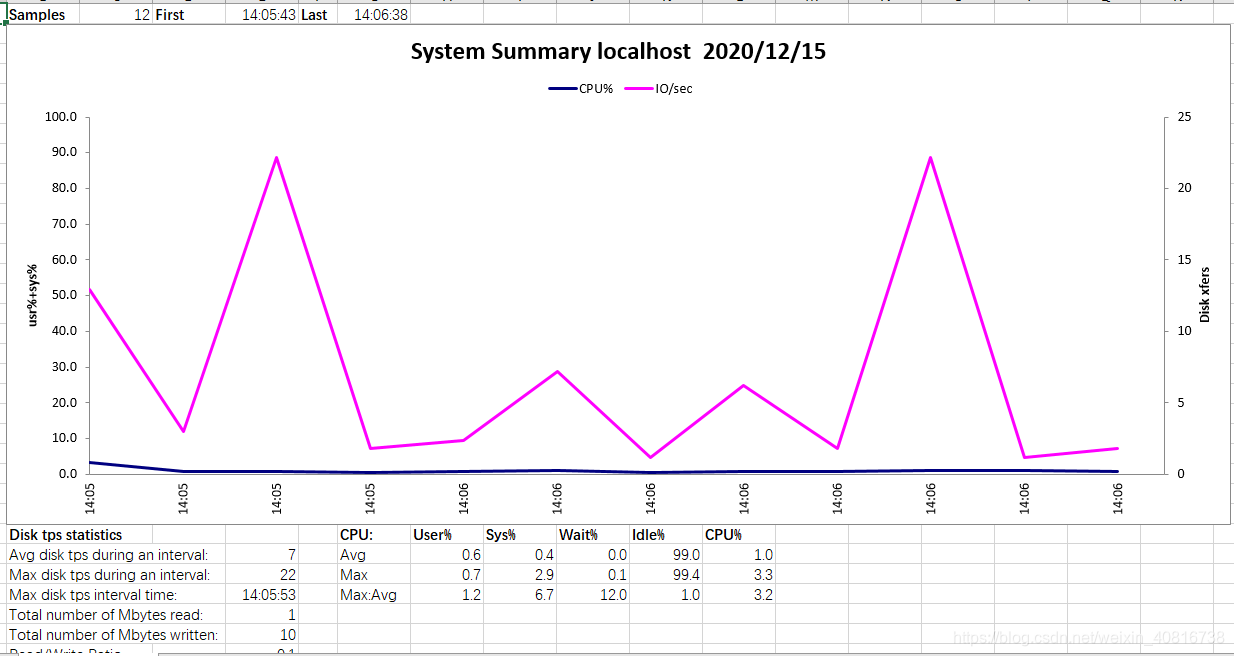Select the 50.0 left axis label

click(64, 295)
